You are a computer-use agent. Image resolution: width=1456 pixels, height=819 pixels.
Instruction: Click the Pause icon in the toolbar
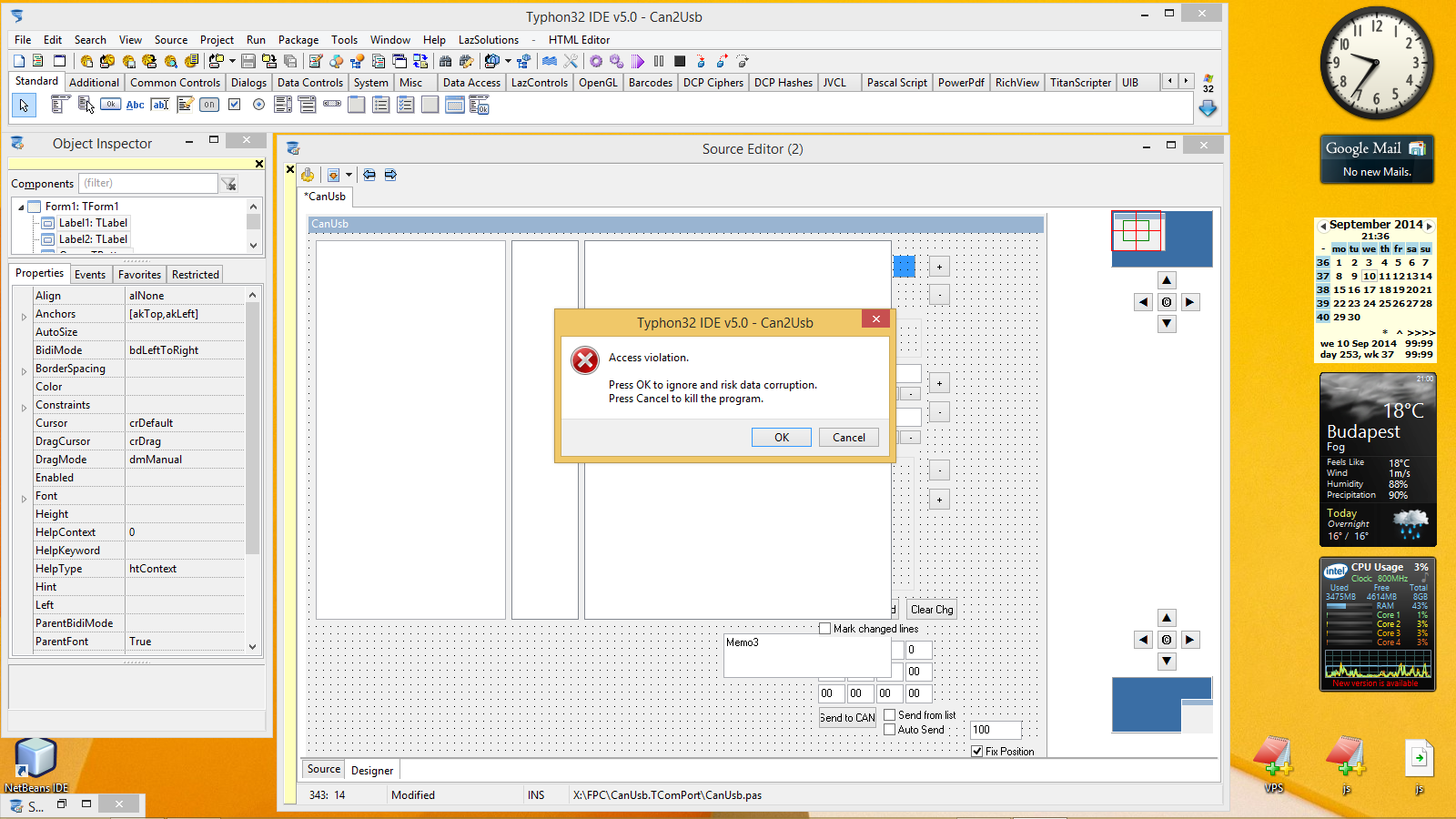(659, 61)
